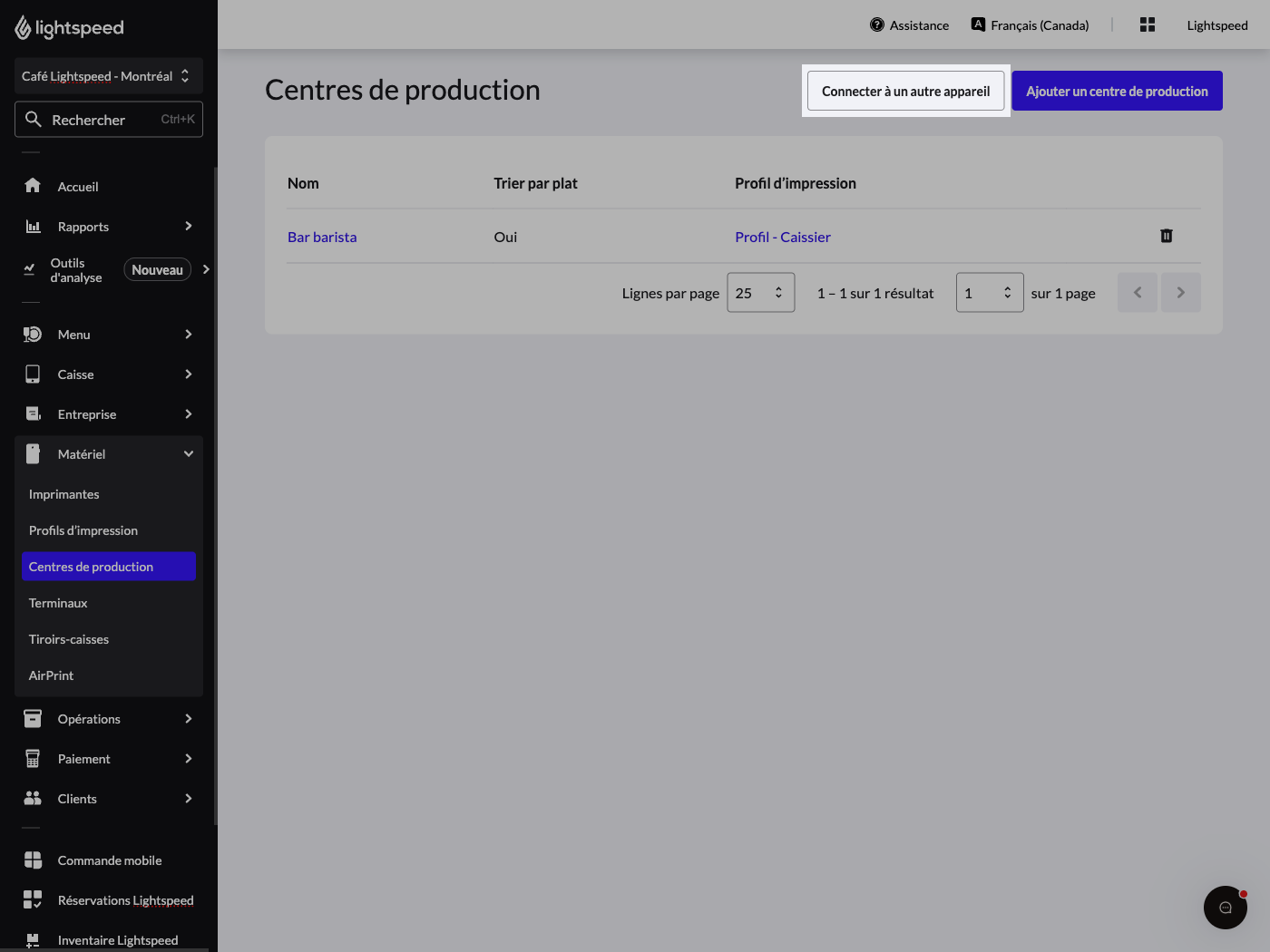Click the Centres de production page heading
The image size is (1270, 952).
click(403, 90)
